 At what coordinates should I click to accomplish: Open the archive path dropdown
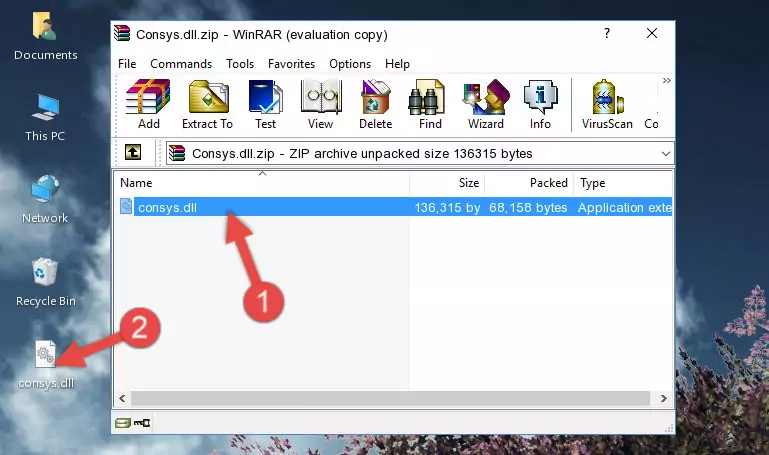coord(666,153)
